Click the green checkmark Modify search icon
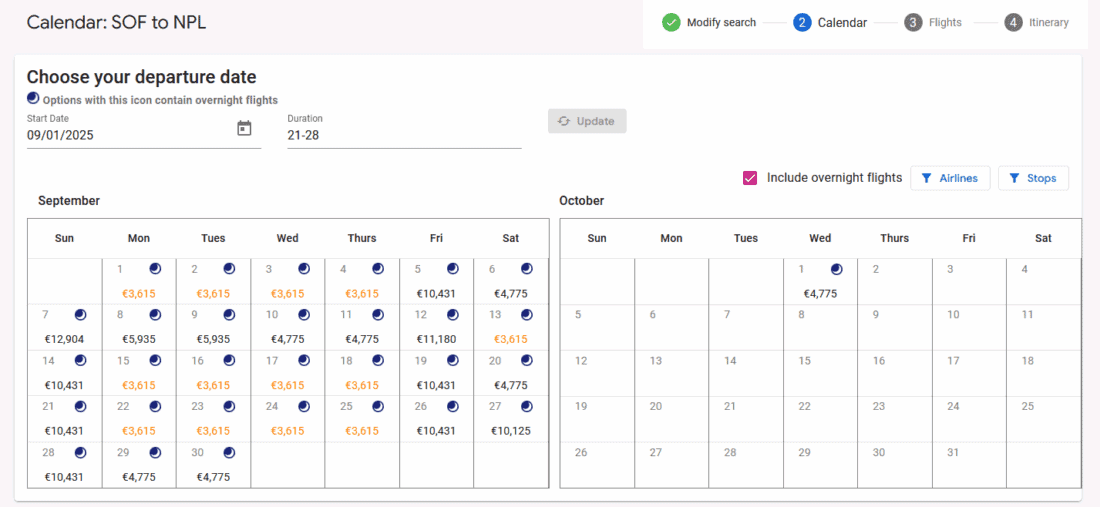Image resolution: width=1100 pixels, height=507 pixels. point(671,23)
